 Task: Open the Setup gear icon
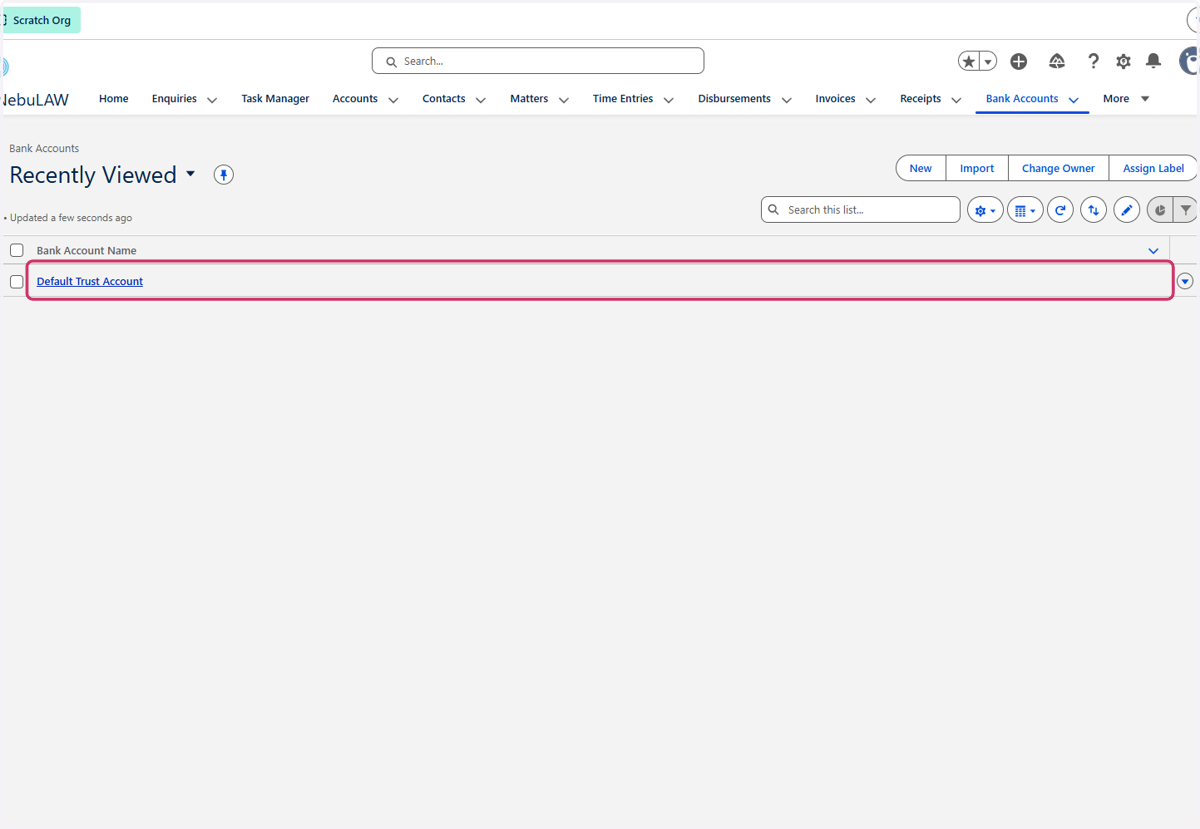(x=1123, y=62)
